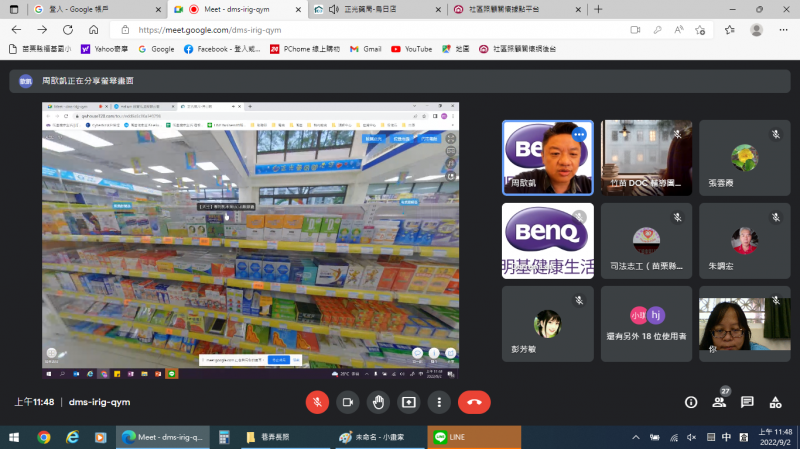The height and width of the screenshot is (449, 800).
Task: Open the Favorites list icon
Action: tap(730, 30)
